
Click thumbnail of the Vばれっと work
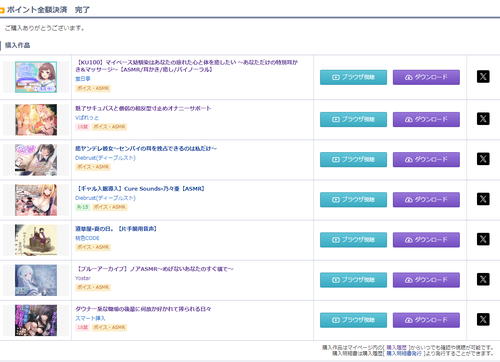(x=36, y=120)
